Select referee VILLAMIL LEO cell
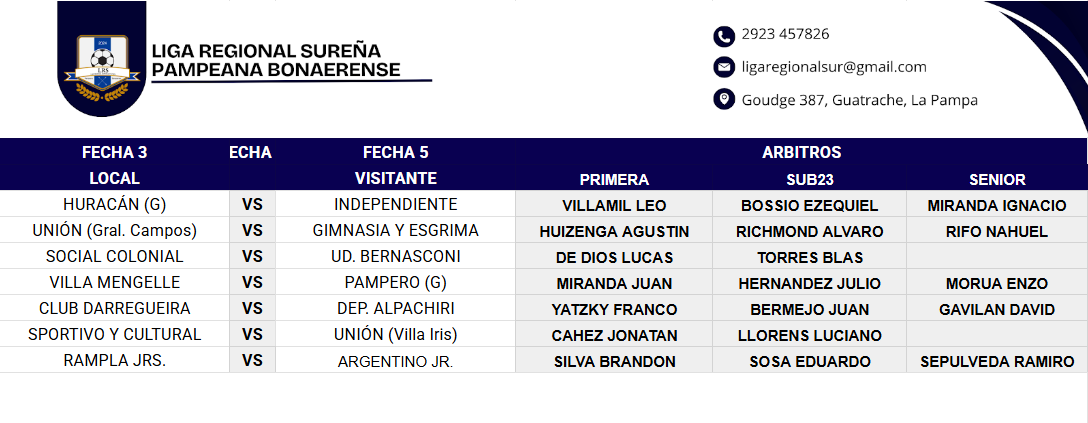Image resolution: width=1088 pixels, height=423 pixels. [x=614, y=206]
